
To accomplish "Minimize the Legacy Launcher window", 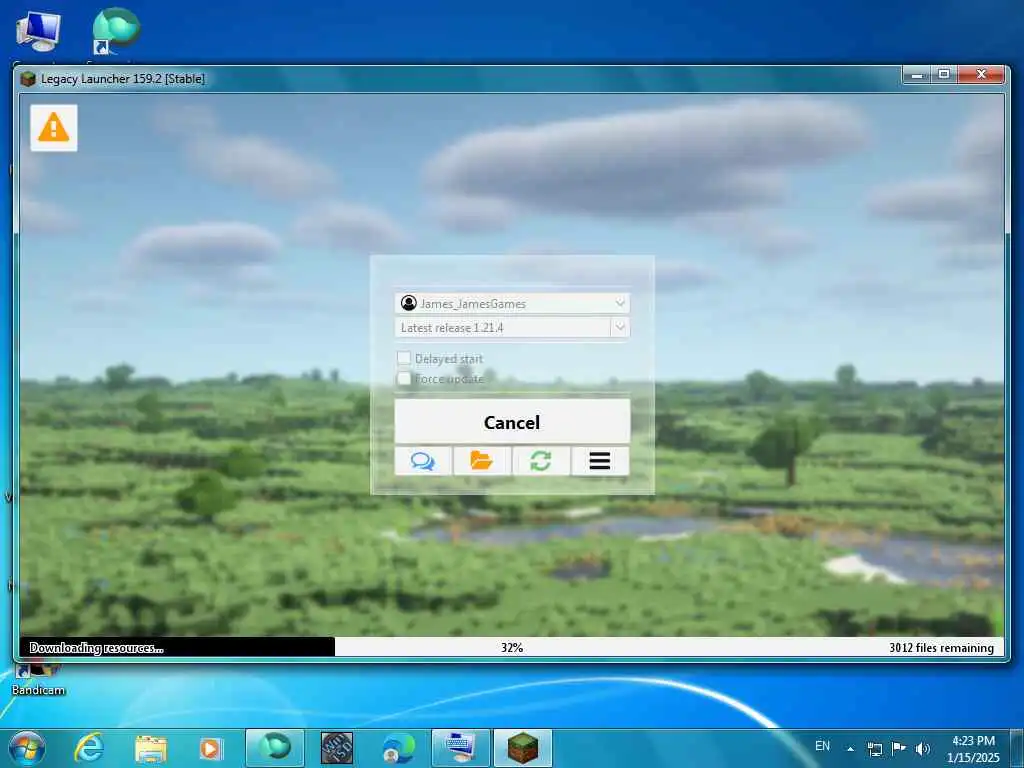I will coord(917,74).
